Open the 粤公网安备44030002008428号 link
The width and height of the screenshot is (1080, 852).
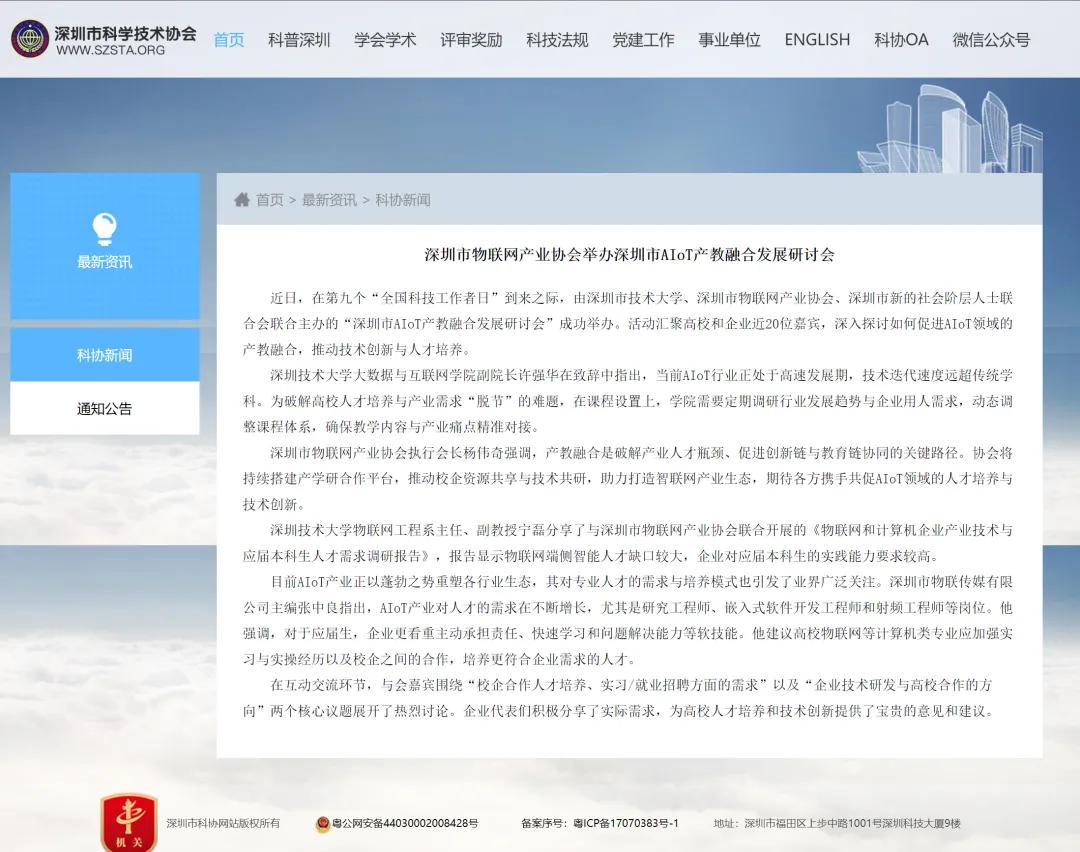click(405, 823)
